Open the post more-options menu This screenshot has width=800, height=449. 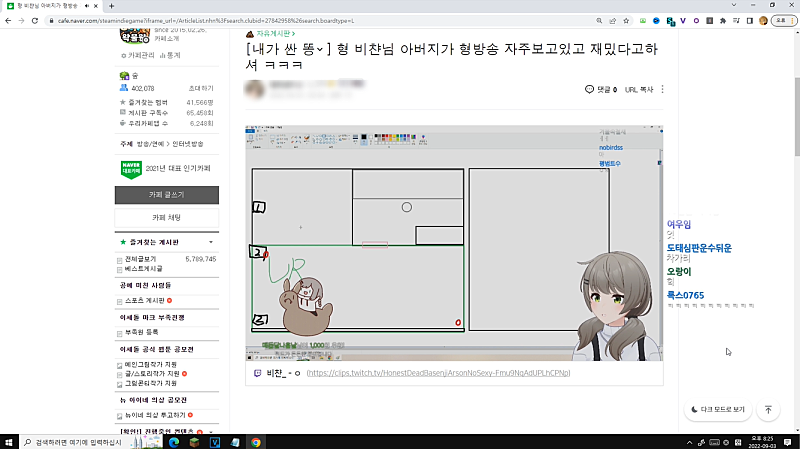coord(662,90)
